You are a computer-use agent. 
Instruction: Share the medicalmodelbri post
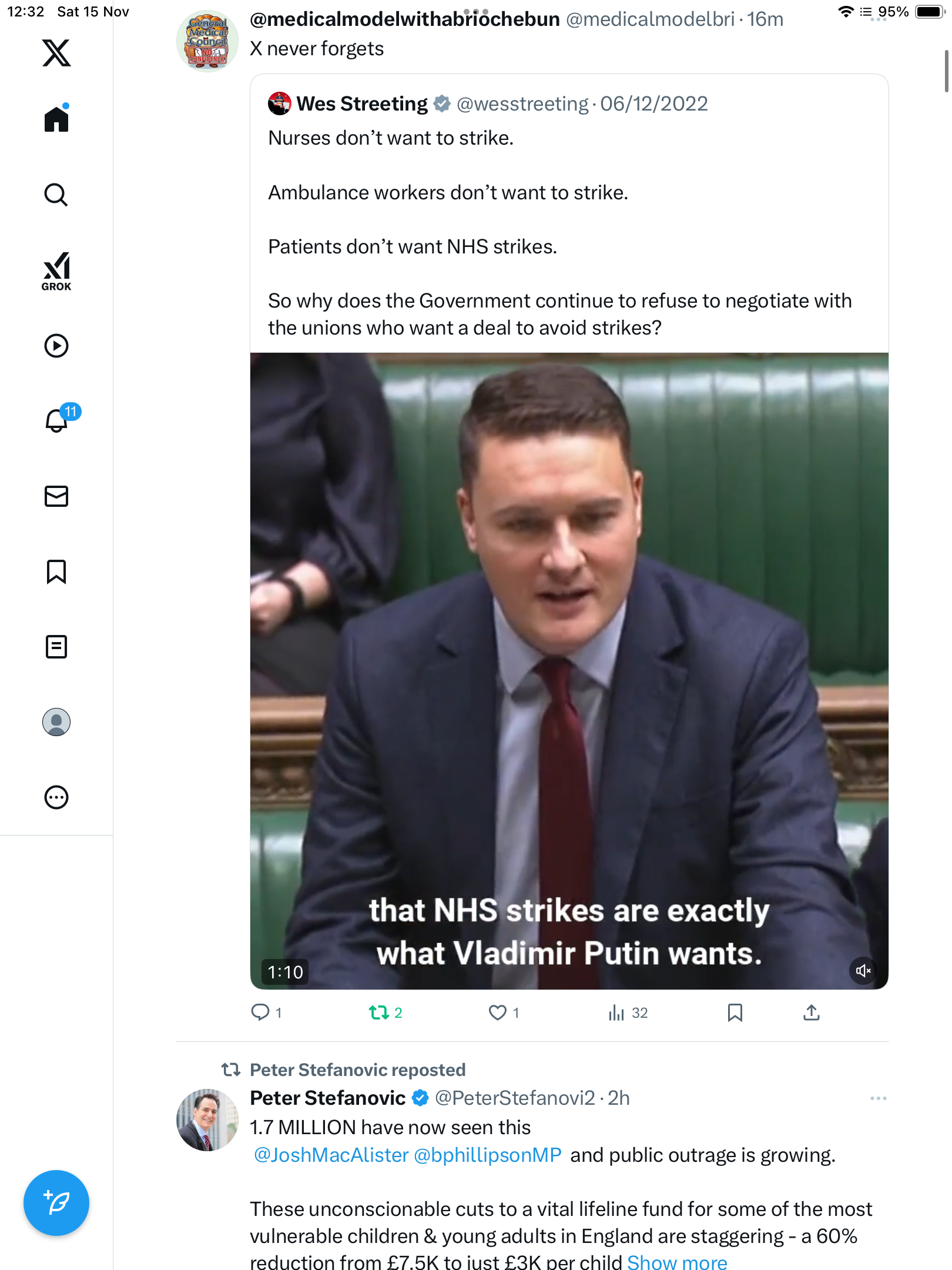point(811,1012)
